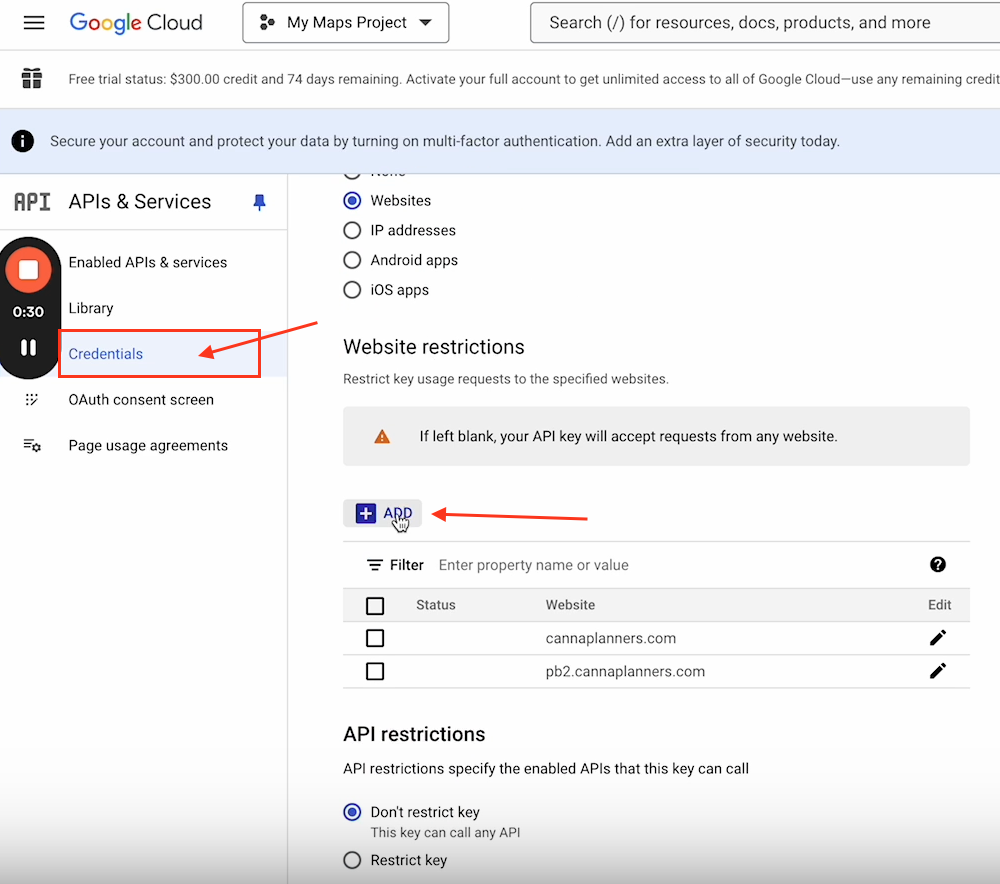Click the Google Cloud logo
This screenshot has height=884, width=1000.
click(136, 23)
